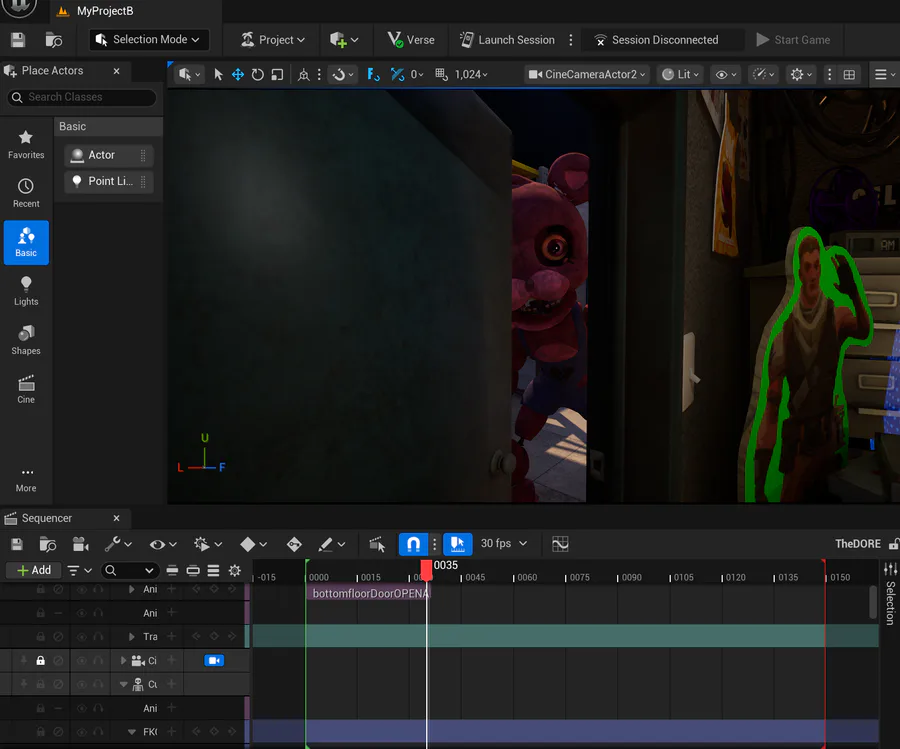
Task: Choose the Select (arrow) tool in viewport
Action: point(218,74)
